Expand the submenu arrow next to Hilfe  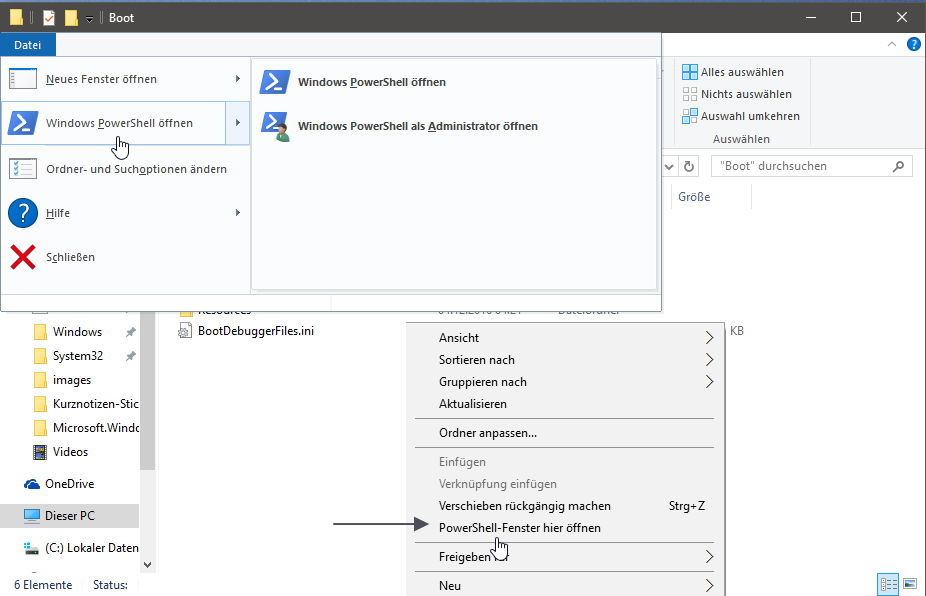pos(237,213)
